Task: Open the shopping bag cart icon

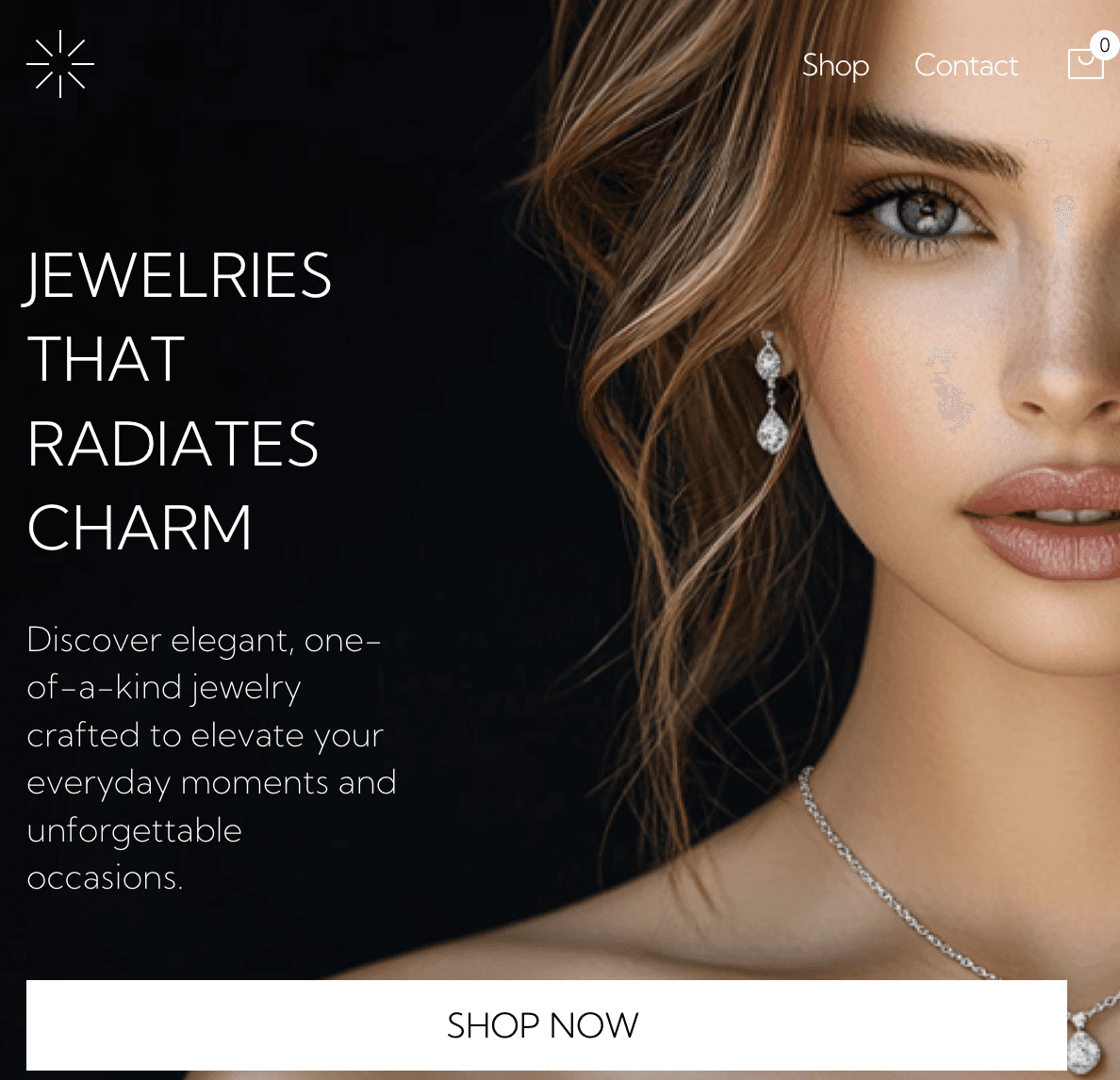Action: point(1085,63)
